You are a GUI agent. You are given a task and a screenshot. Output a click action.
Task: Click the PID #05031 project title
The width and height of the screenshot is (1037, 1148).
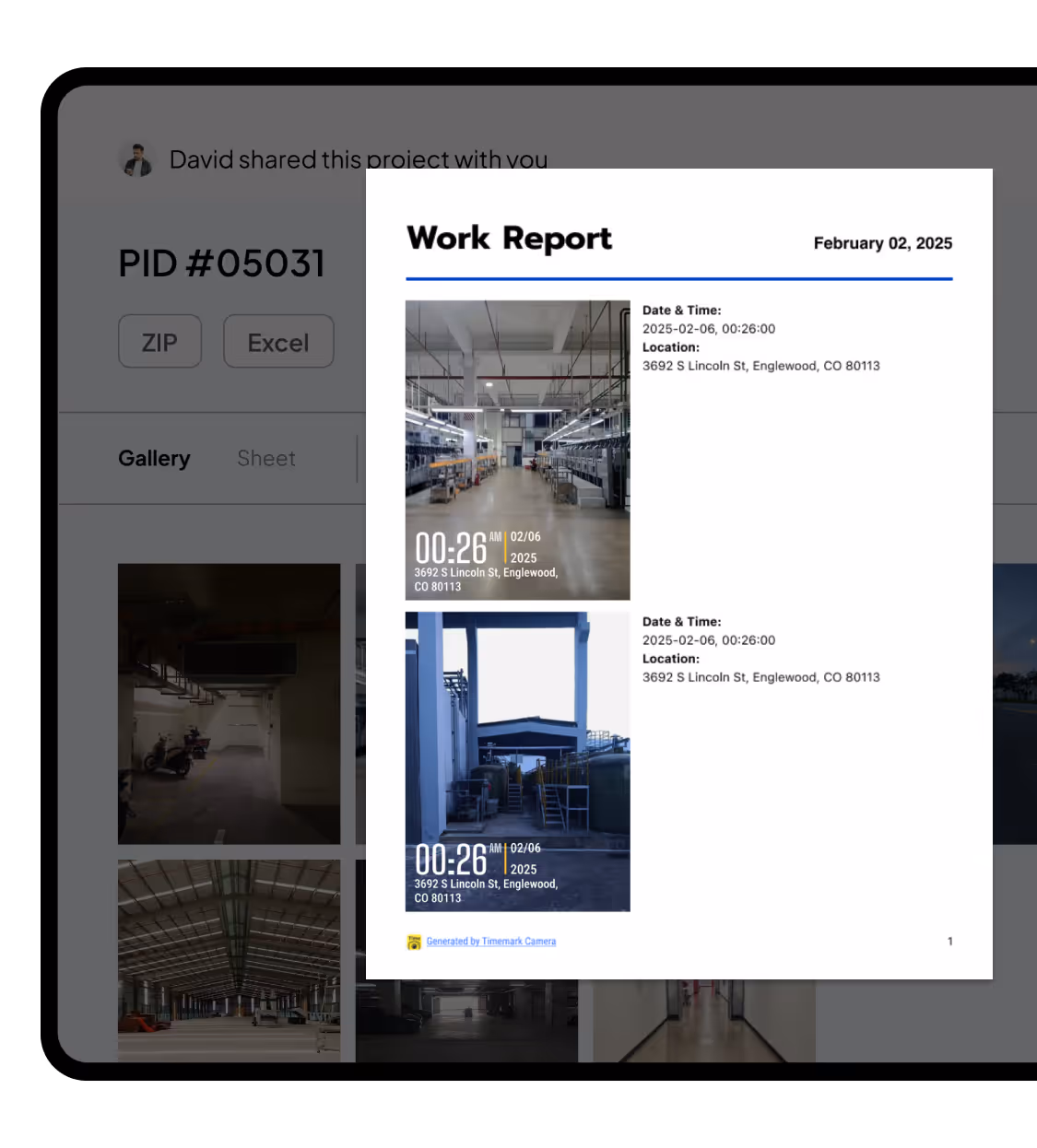(221, 264)
